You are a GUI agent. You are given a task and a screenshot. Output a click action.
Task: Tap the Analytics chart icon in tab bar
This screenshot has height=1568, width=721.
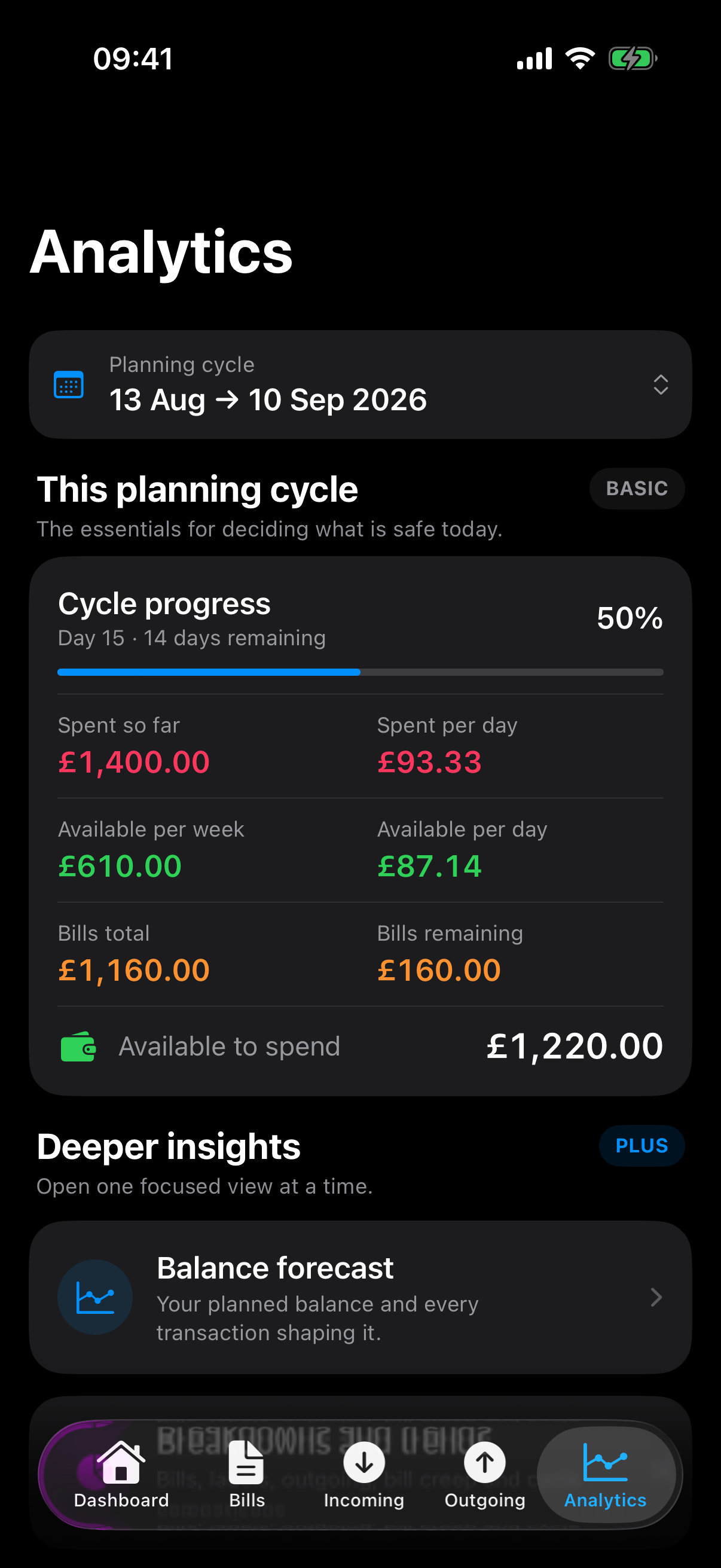click(606, 1462)
